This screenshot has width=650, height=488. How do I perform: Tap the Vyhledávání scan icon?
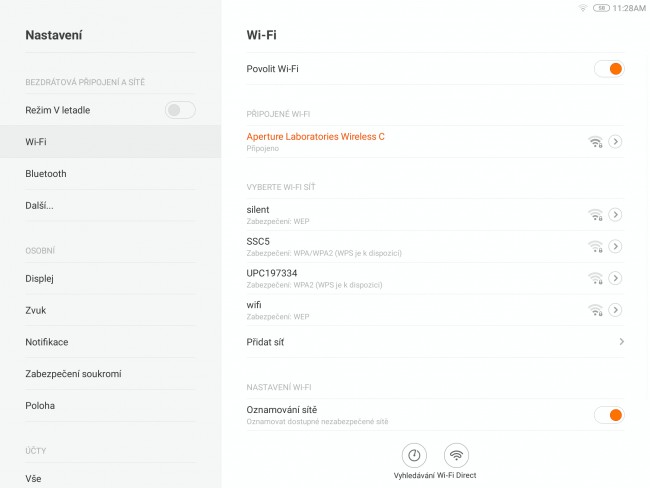(414, 455)
